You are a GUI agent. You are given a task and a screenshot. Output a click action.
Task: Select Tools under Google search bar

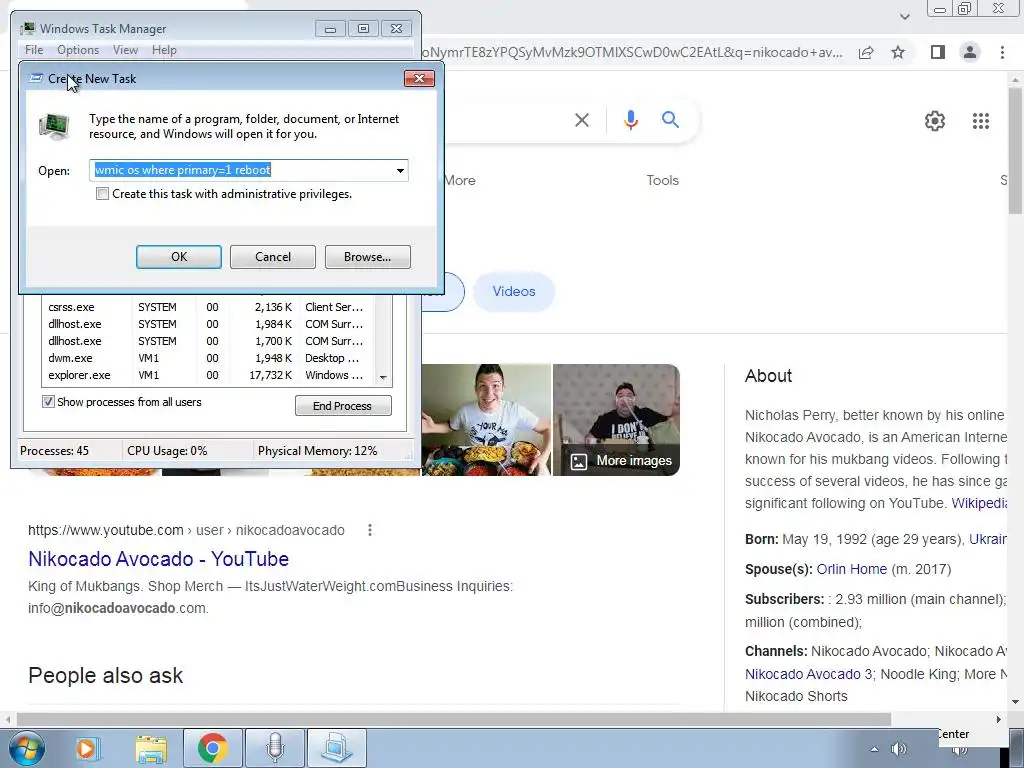point(662,180)
